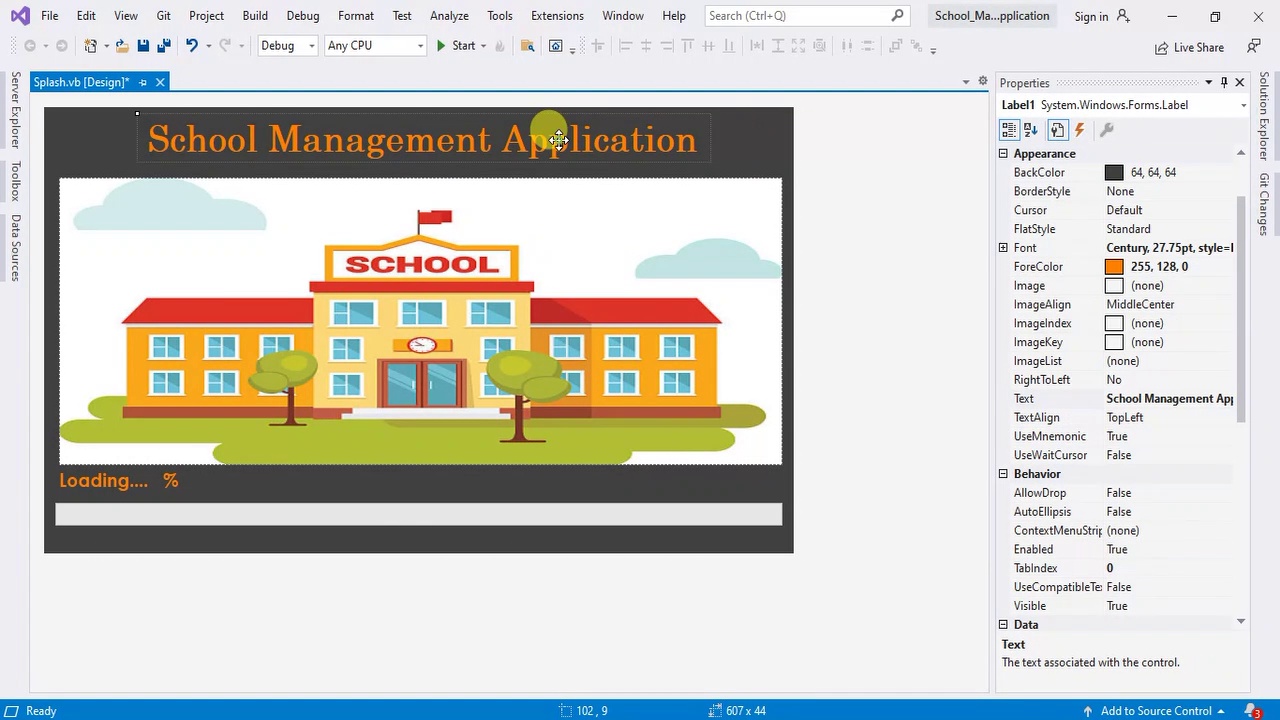Open the Build menu

255,16
